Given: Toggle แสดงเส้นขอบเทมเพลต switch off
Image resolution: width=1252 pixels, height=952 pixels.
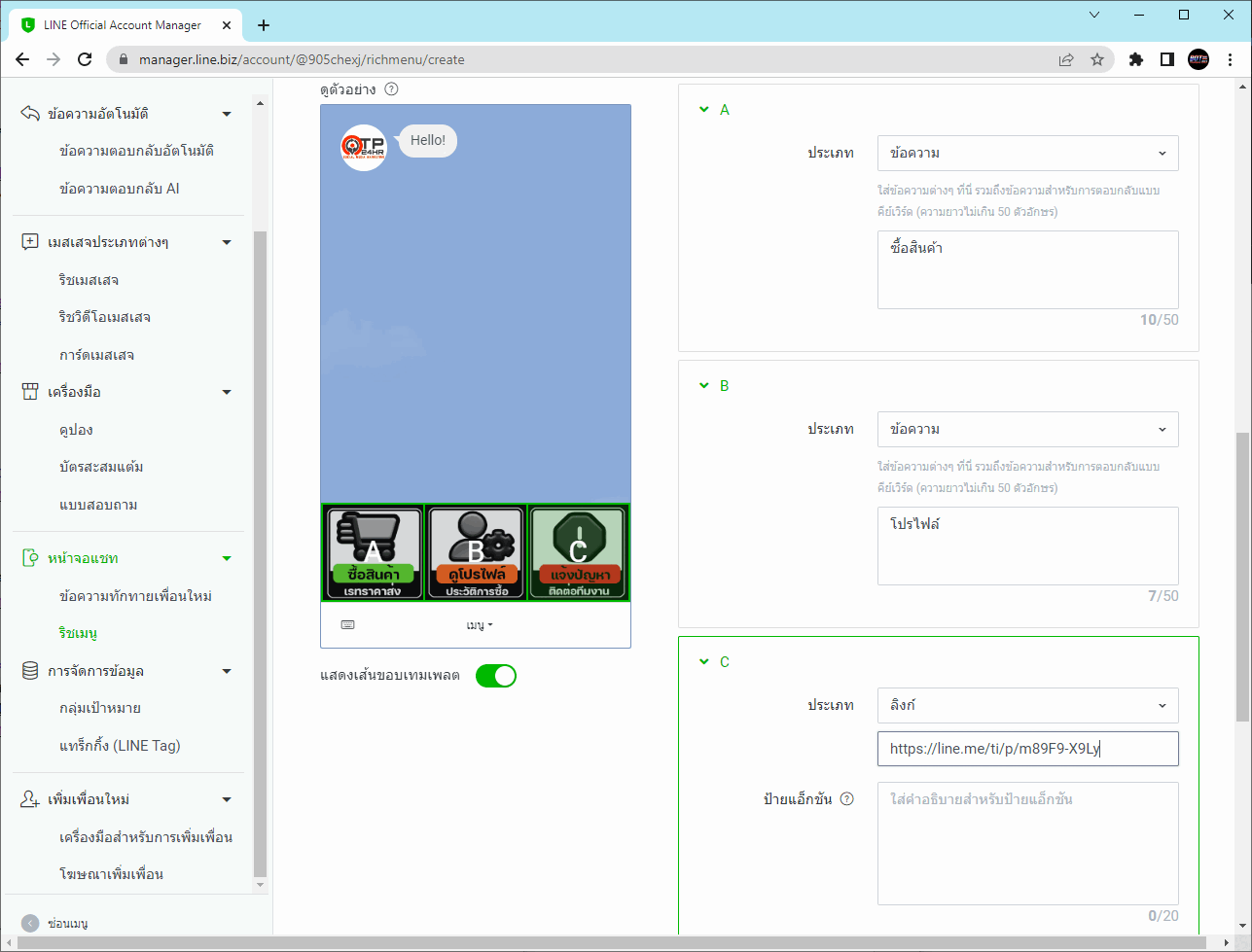Looking at the screenshot, I should coord(496,676).
